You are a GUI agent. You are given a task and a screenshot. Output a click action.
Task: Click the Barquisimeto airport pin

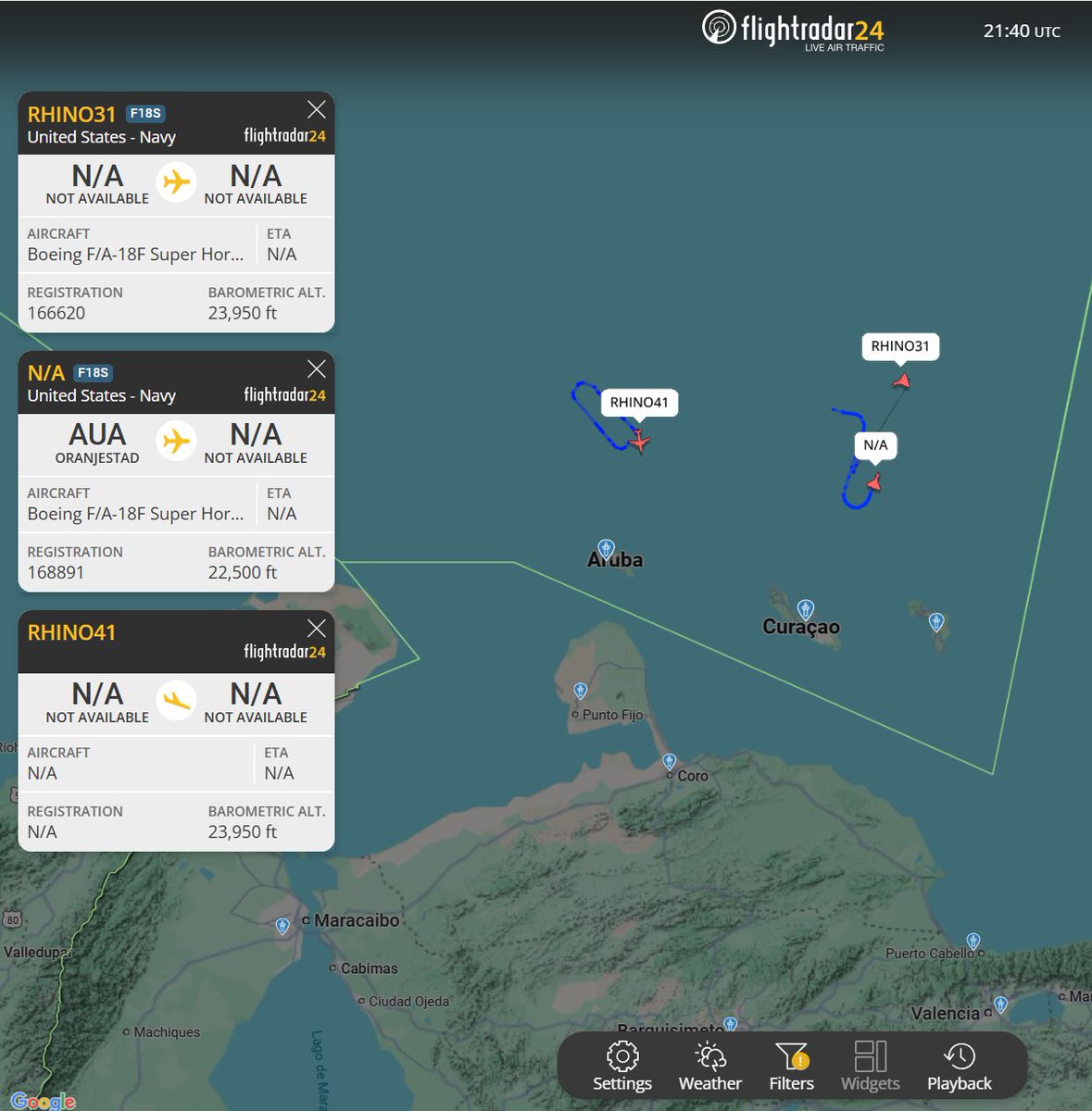point(731,1024)
